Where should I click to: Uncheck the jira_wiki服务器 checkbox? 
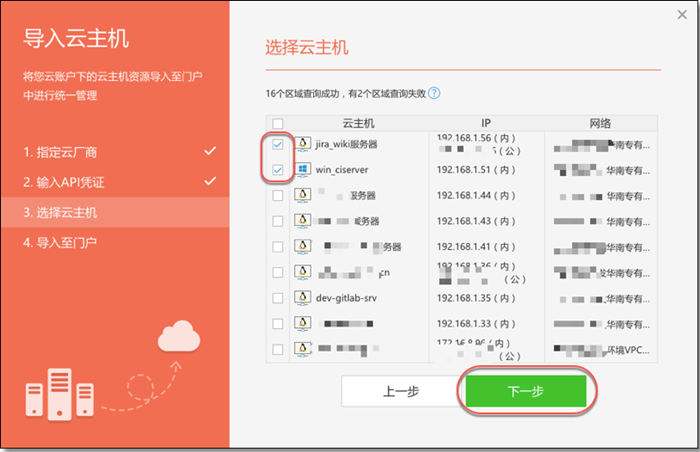pos(278,144)
